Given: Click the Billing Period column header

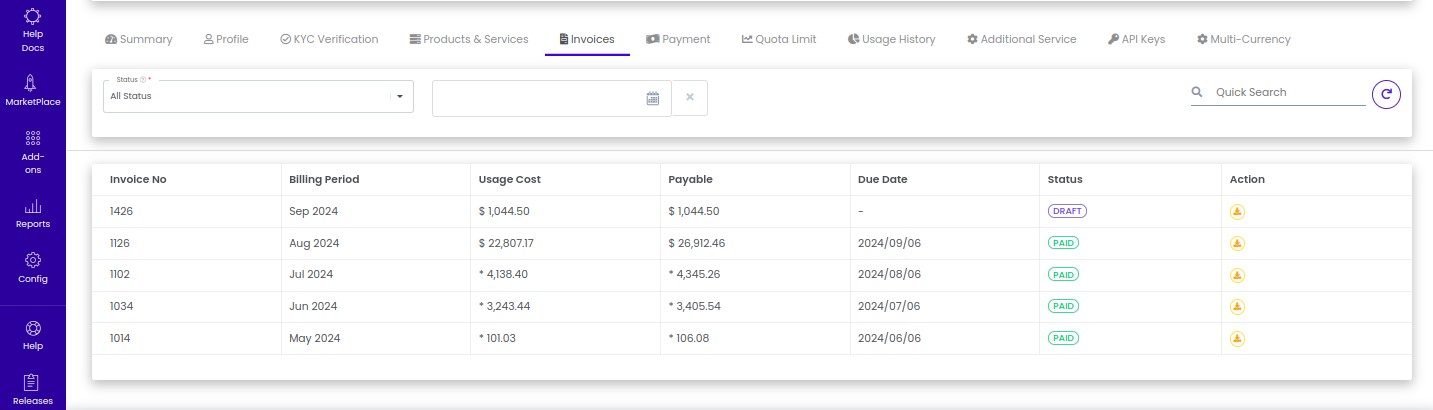Looking at the screenshot, I should pyautogui.click(x=324, y=180).
